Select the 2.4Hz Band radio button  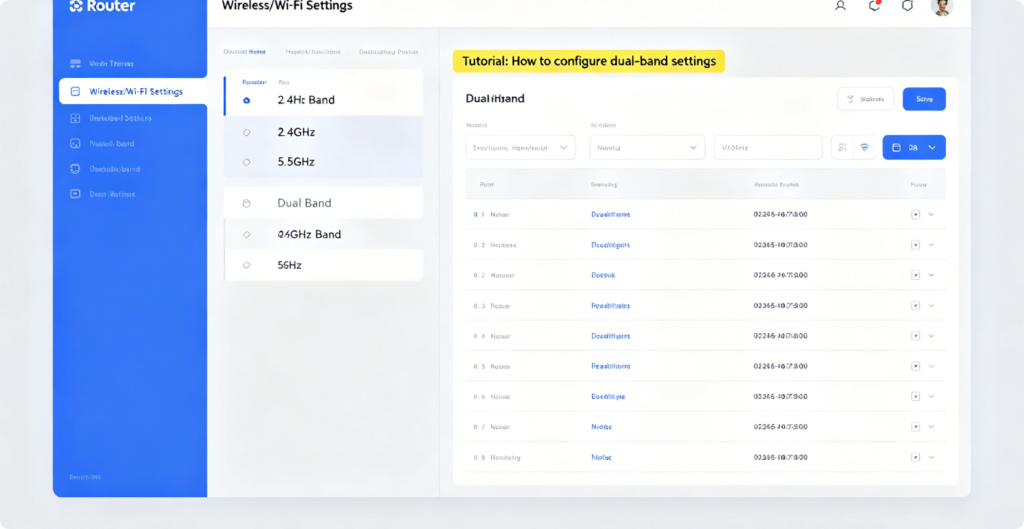coord(246,101)
